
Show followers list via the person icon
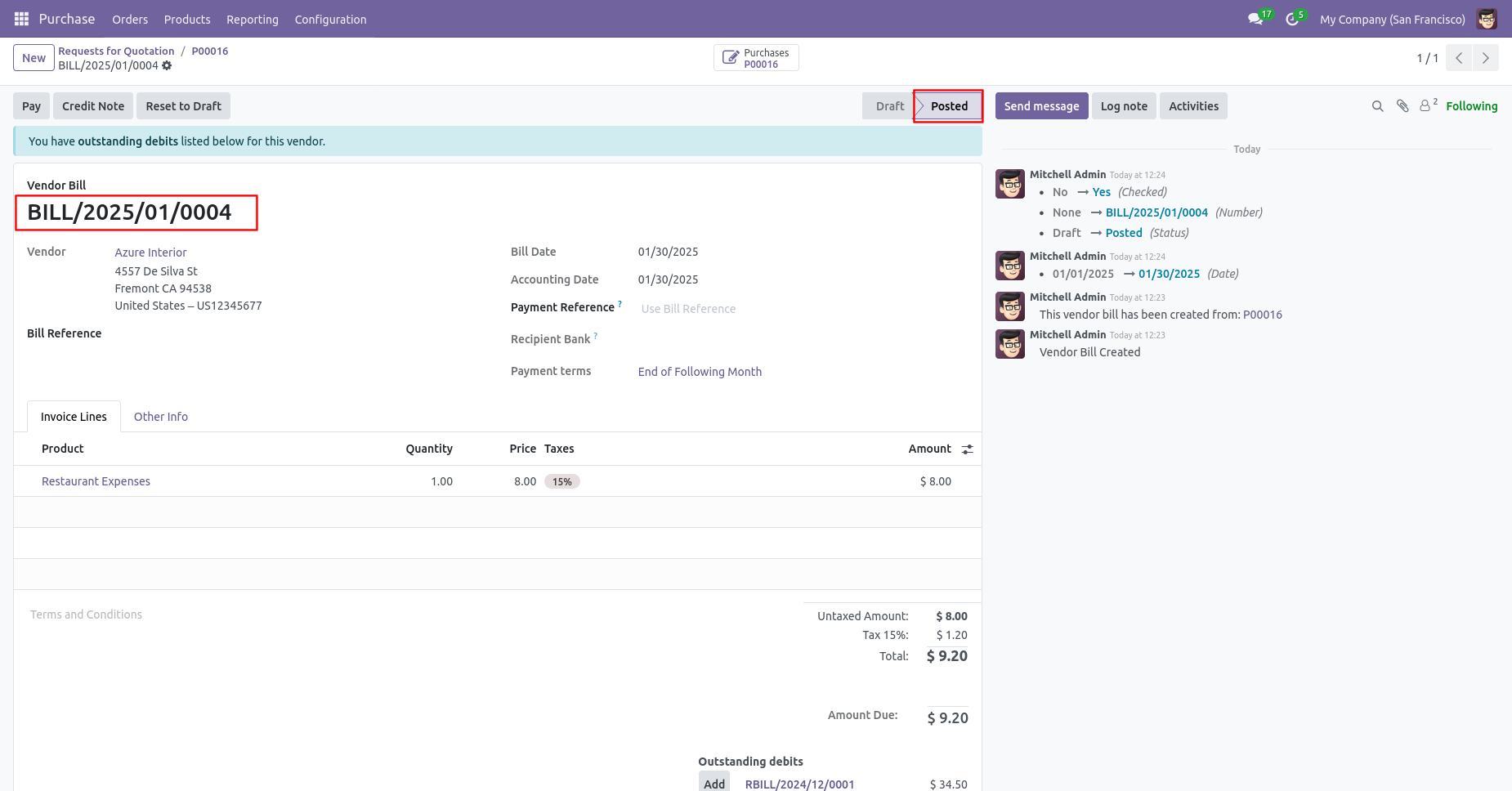(x=1427, y=105)
